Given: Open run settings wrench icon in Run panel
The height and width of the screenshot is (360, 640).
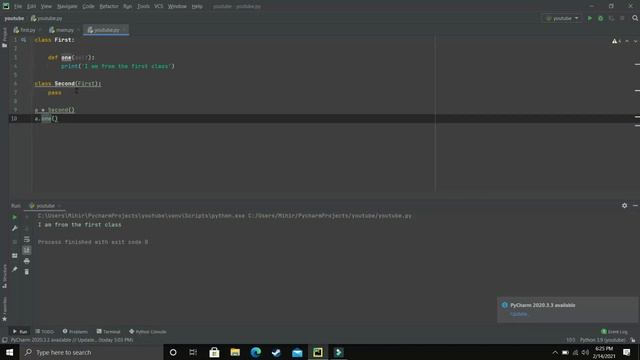Looking at the screenshot, I should coord(15,228).
